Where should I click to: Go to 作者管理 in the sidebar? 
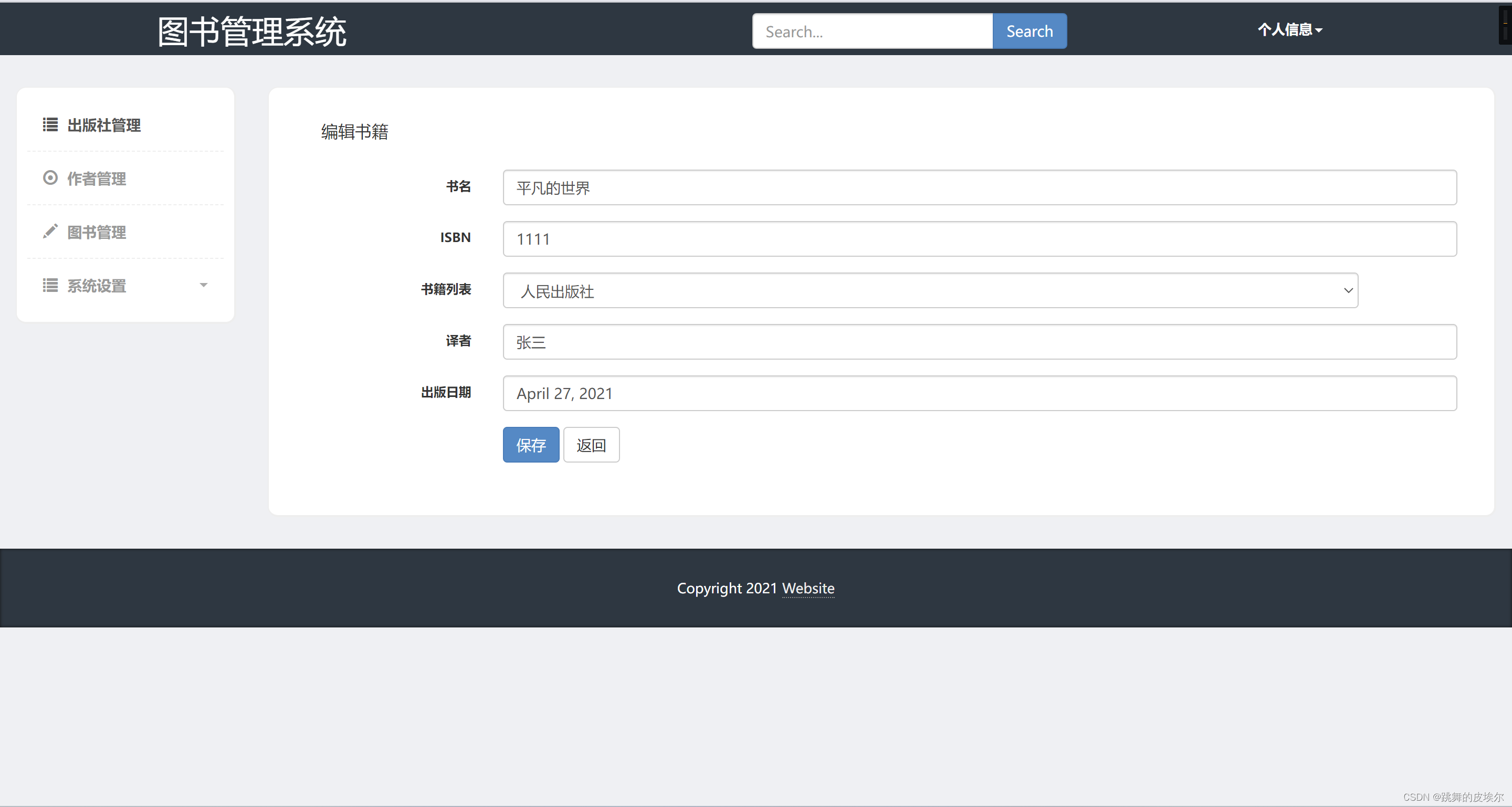[97, 179]
